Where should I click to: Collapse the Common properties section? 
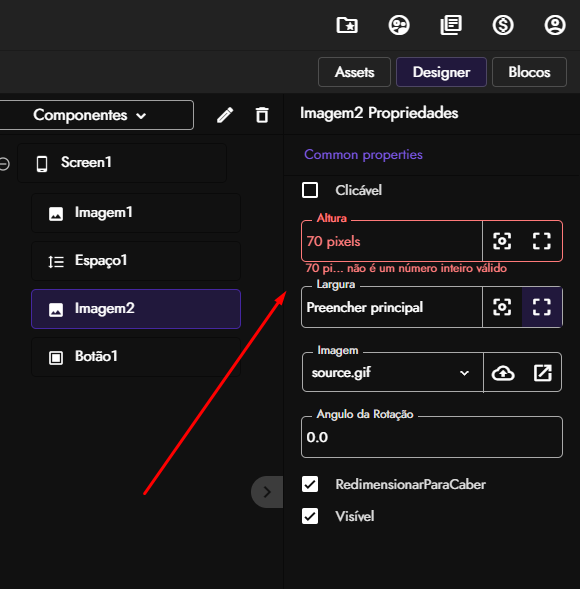[x=363, y=155]
